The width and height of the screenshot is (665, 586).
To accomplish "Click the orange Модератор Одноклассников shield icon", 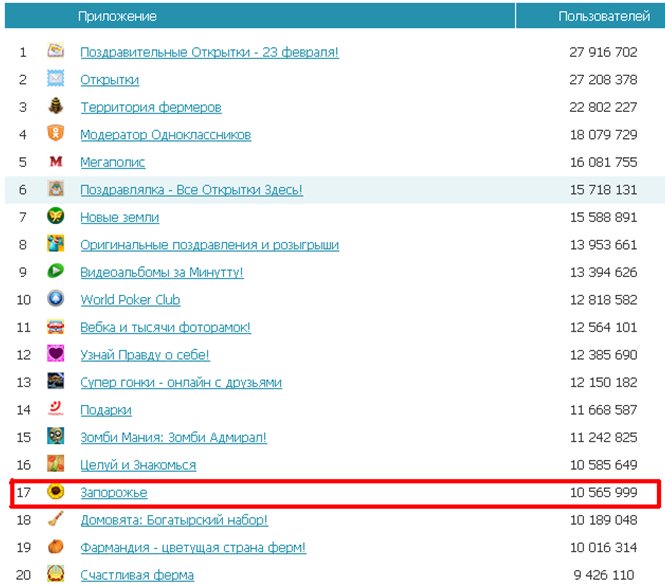I will tap(56, 134).
